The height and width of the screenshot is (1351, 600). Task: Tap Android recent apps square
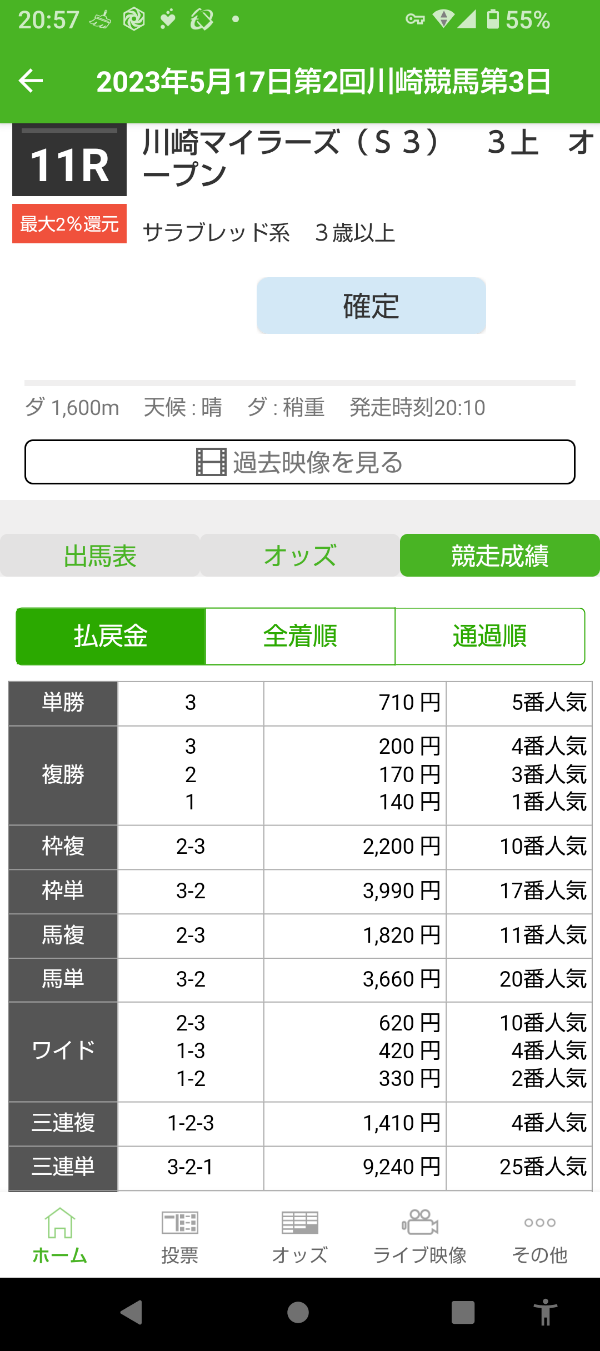463,1312
